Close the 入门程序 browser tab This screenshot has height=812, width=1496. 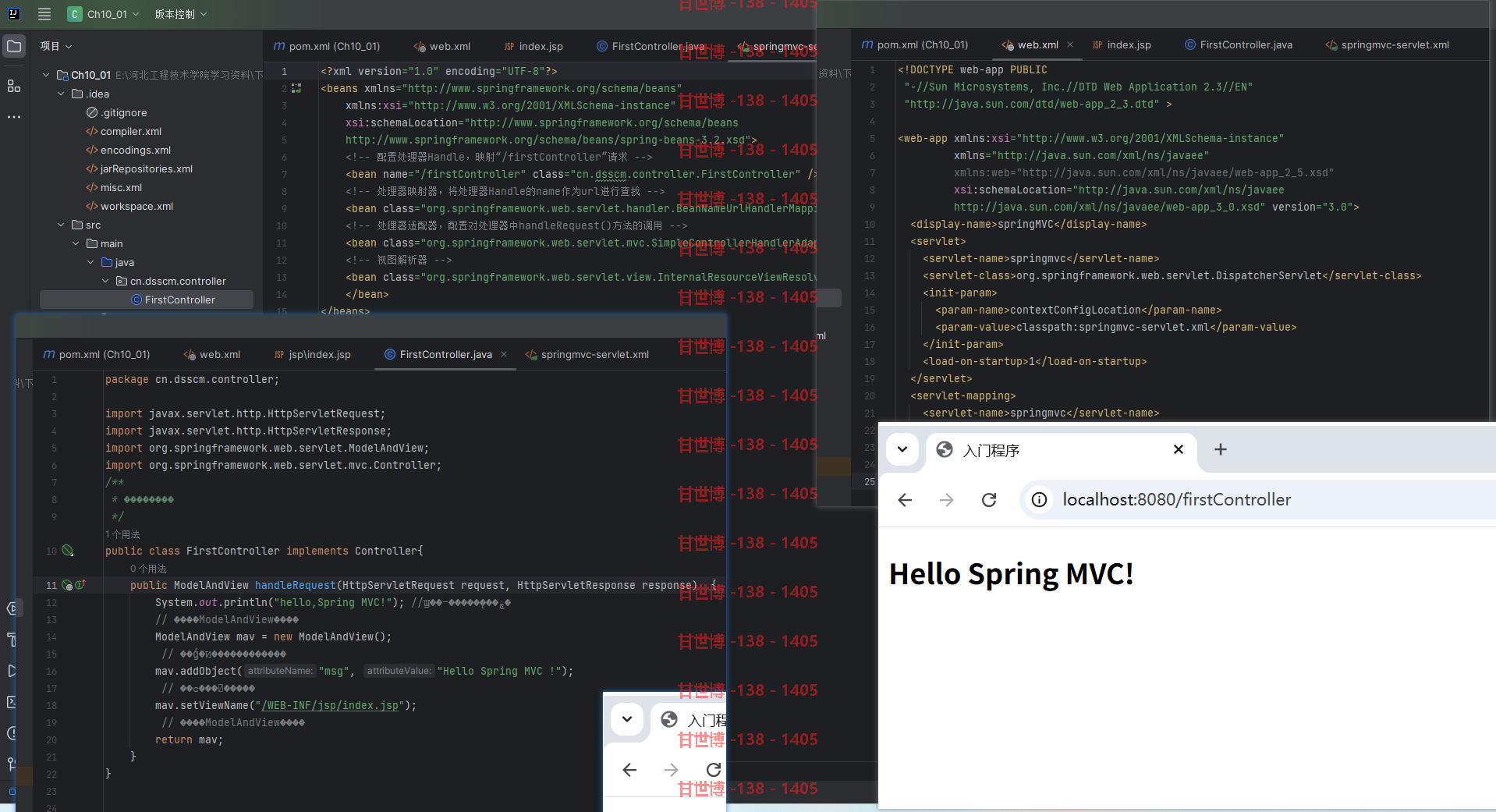(x=1179, y=449)
